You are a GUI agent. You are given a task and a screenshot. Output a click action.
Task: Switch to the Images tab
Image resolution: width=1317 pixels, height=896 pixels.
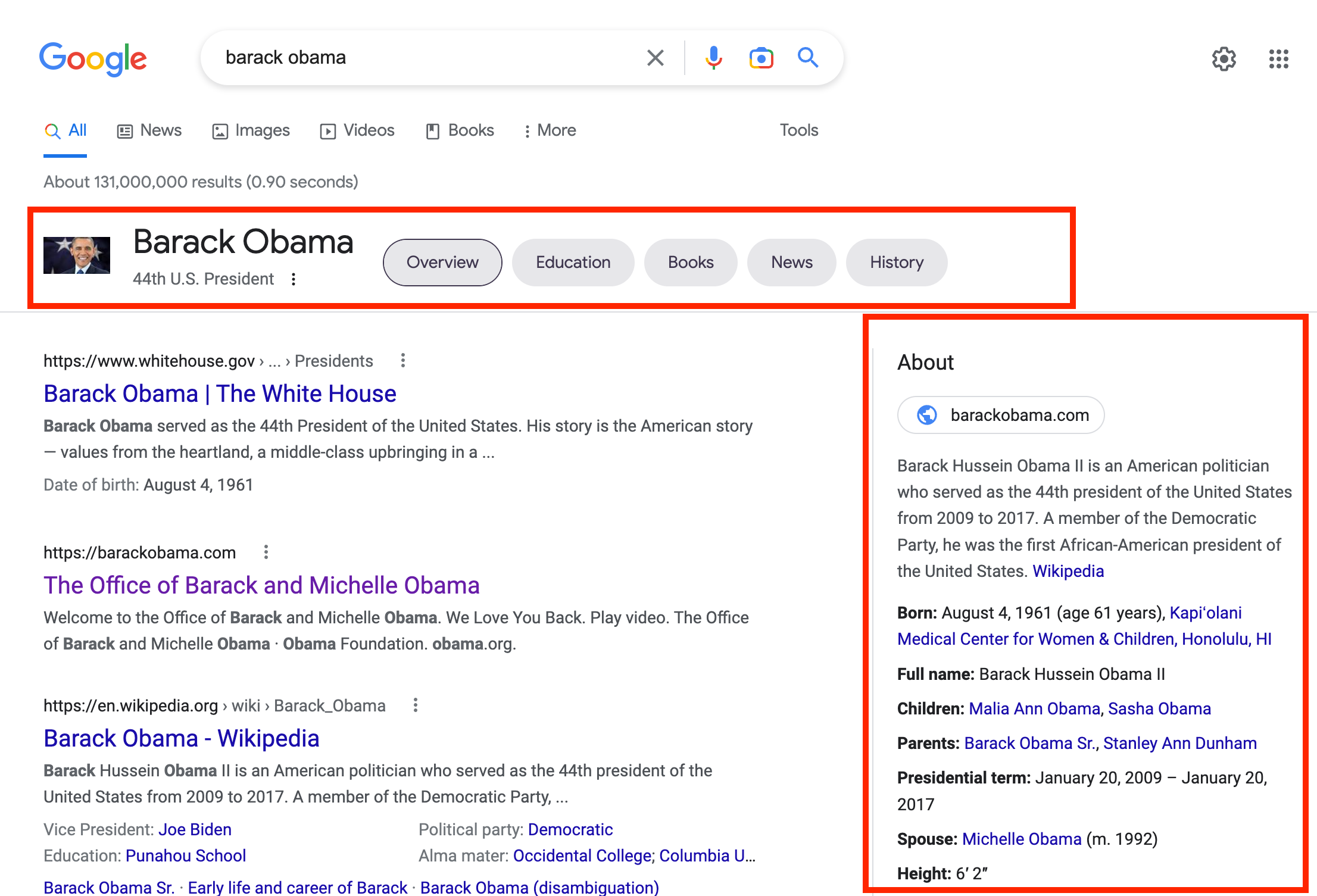coord(251,130)
